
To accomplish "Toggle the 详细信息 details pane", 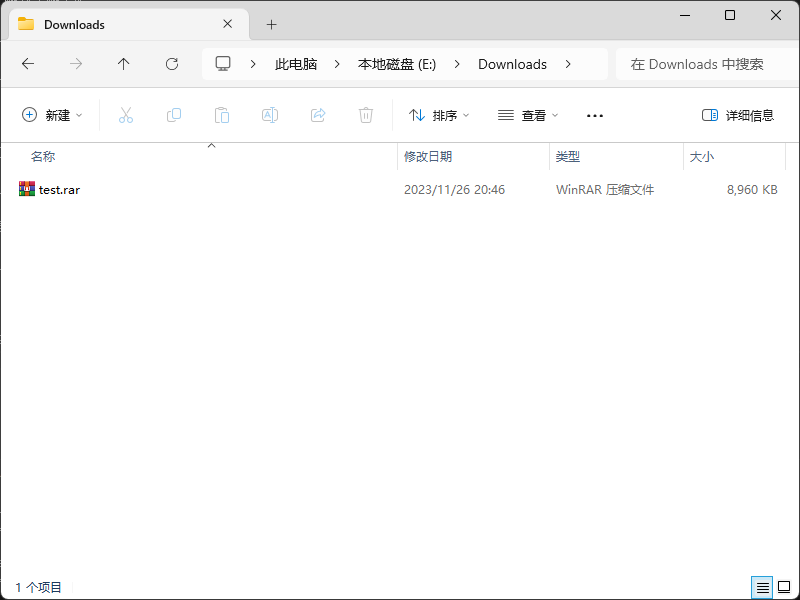I will point(737,115).
